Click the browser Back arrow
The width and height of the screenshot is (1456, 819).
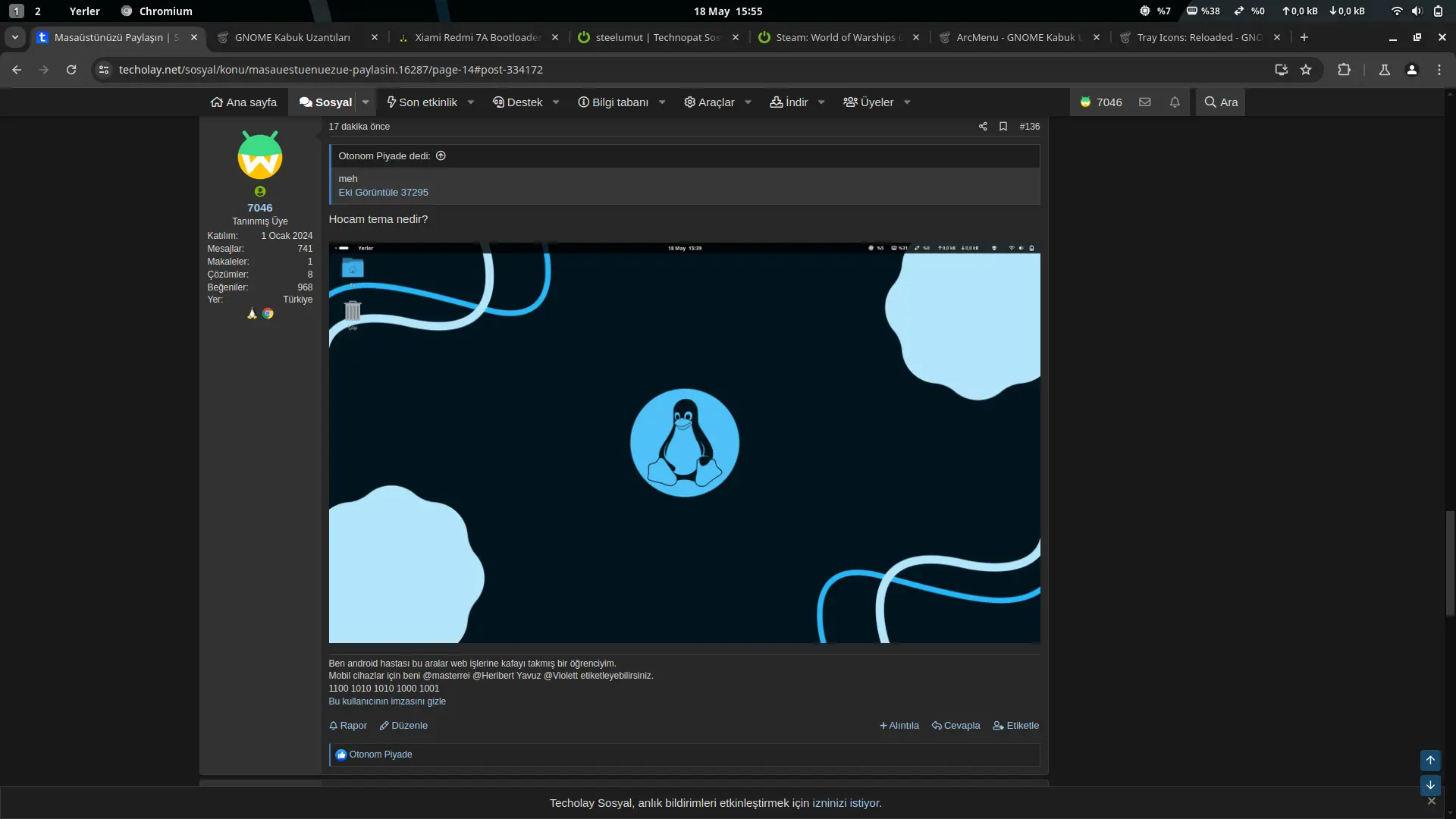17,70
